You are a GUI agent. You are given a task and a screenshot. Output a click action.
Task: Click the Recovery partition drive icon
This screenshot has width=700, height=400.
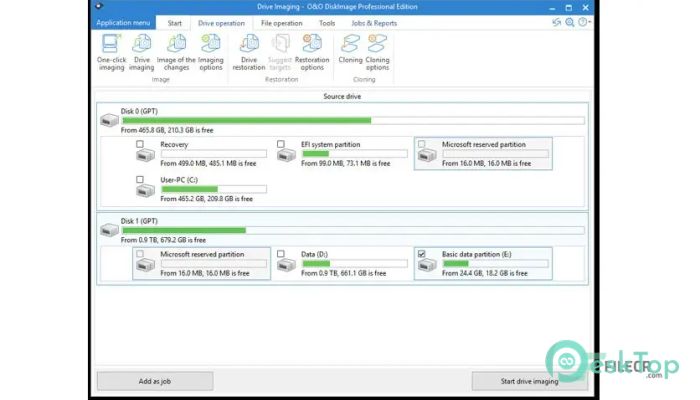[146, 155]
